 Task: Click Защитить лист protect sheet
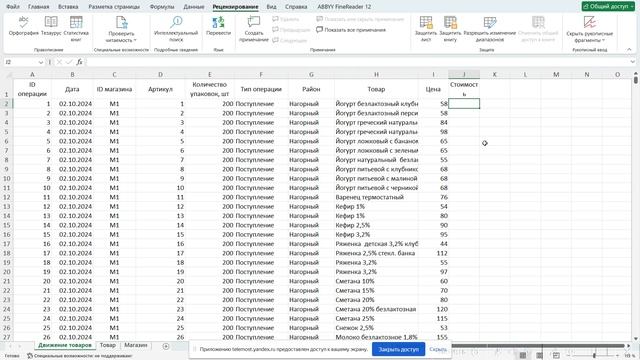point(426,29)
